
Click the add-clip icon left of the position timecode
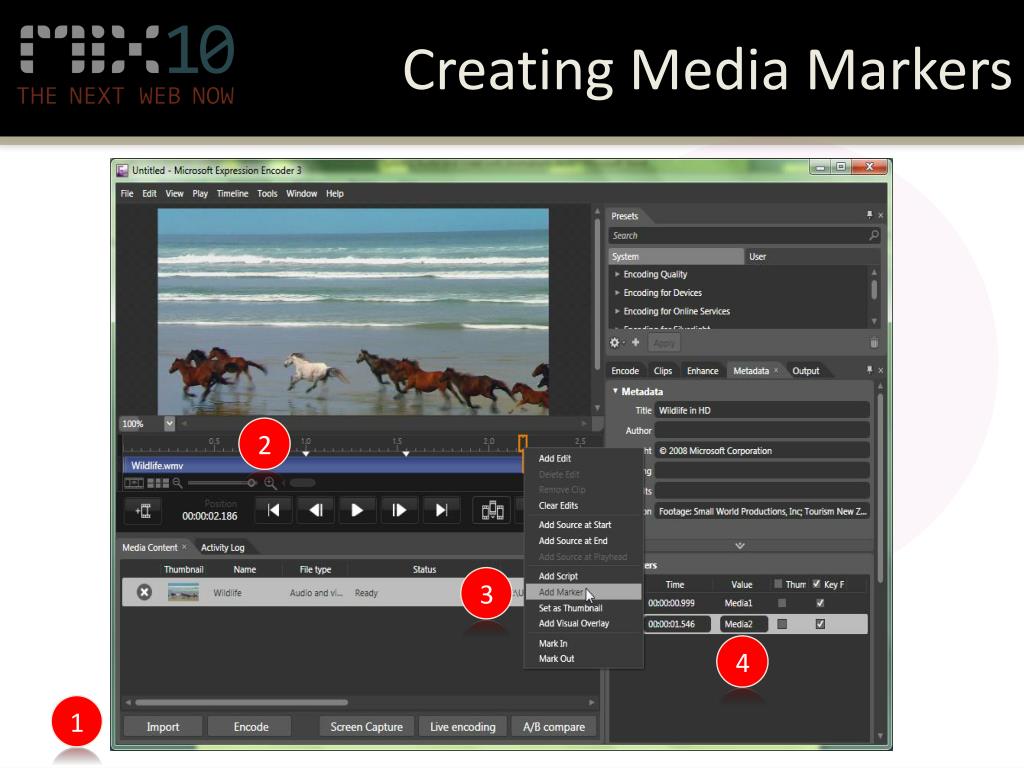click(144, 511)
